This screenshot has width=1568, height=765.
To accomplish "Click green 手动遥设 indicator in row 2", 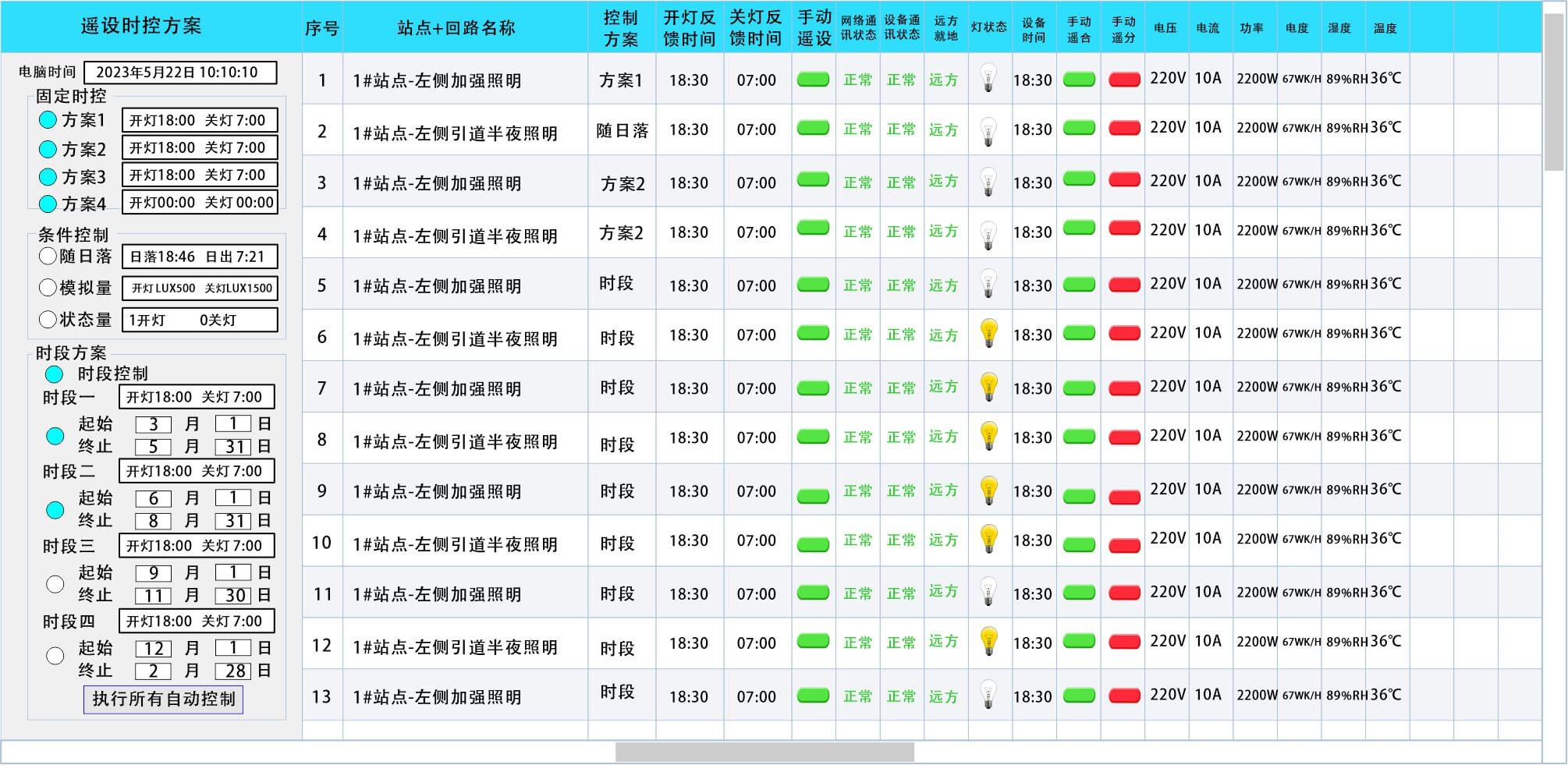I will pos(813,128).
